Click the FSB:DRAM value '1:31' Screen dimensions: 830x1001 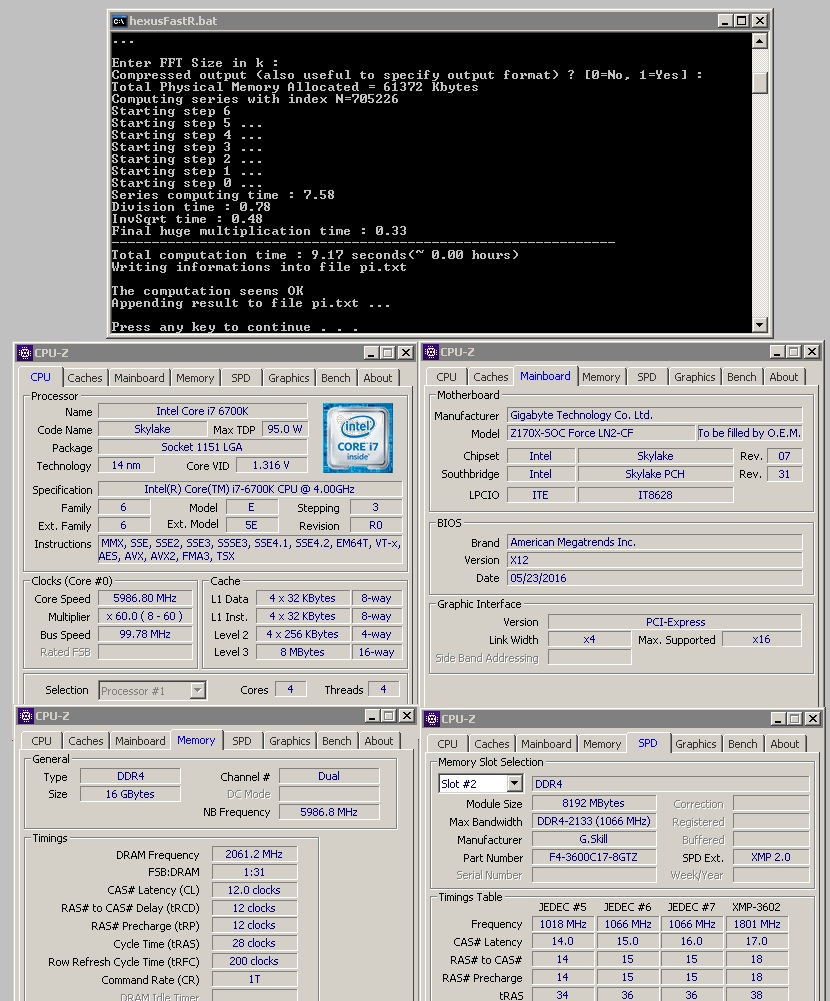pyautogui.click(x=254, y=872)
